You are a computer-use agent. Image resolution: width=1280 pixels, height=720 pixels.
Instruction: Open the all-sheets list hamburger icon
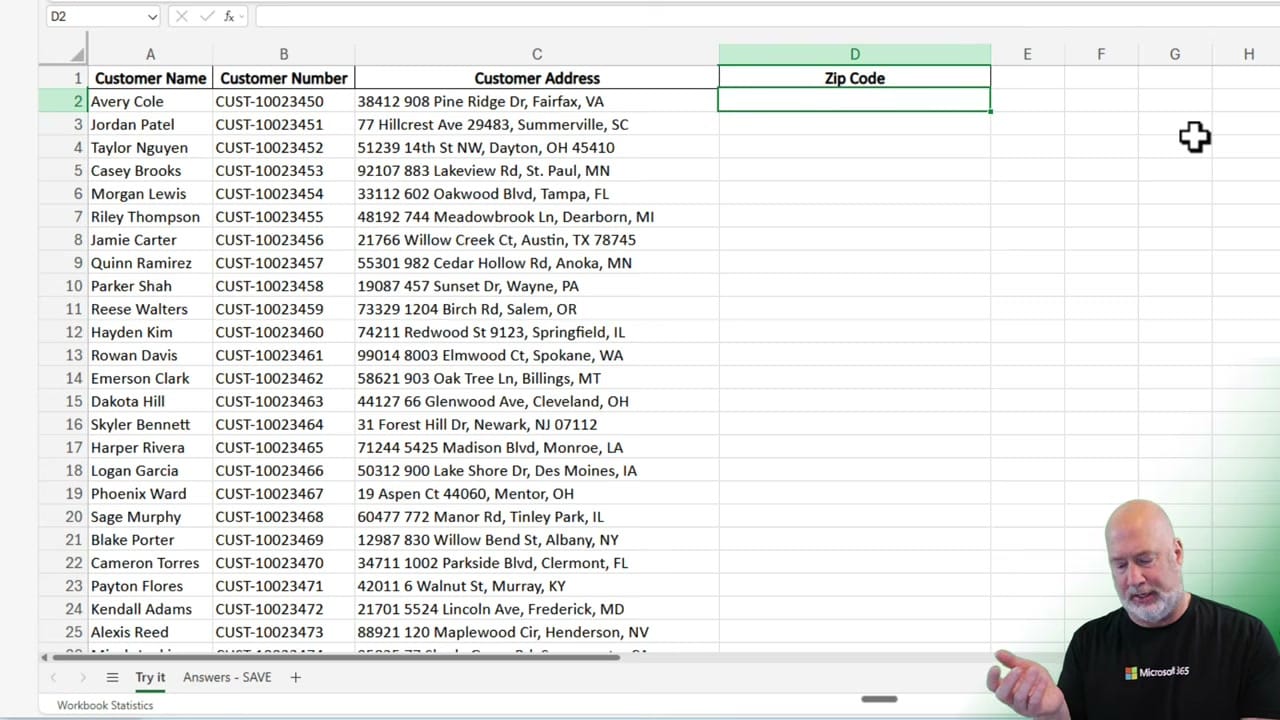113,677
